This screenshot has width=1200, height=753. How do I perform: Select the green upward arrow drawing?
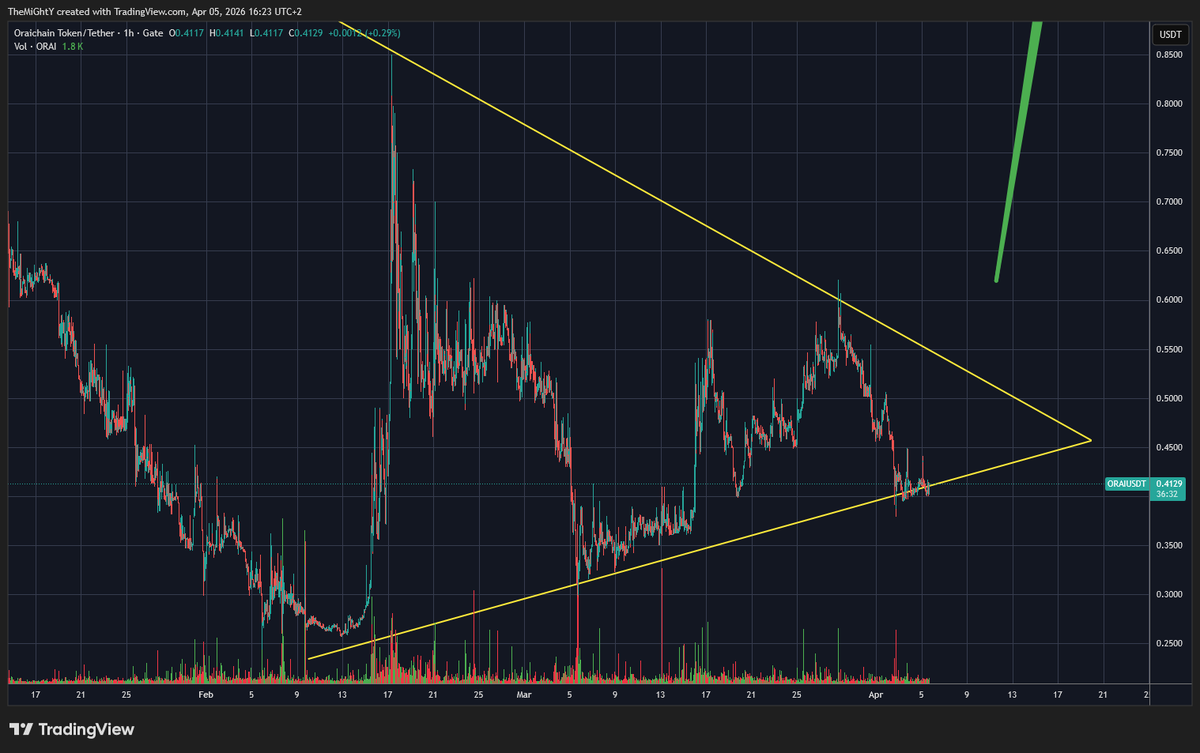click(x=1018, y=150)
